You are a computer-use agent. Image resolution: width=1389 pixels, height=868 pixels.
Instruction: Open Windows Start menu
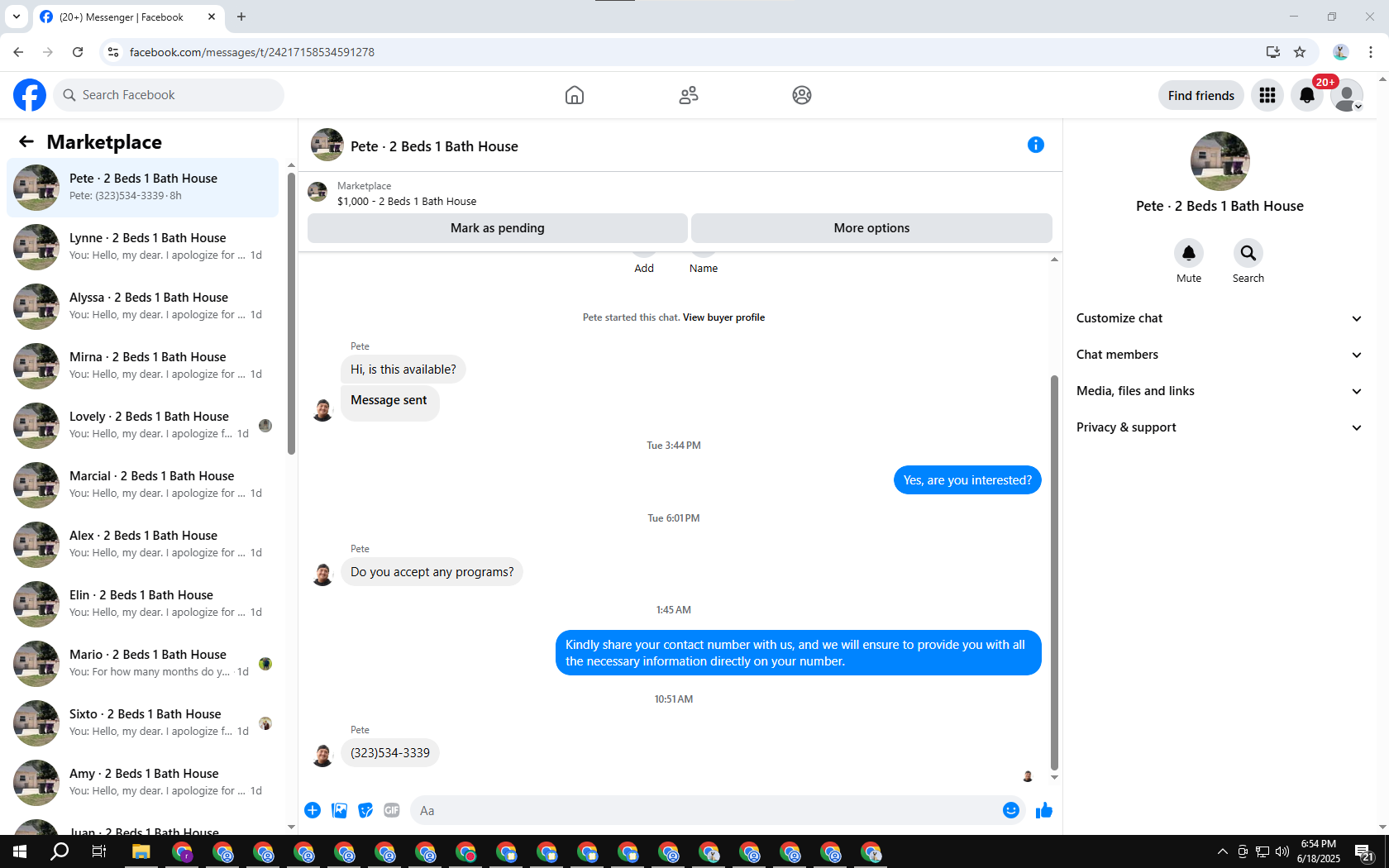point(20,851)
